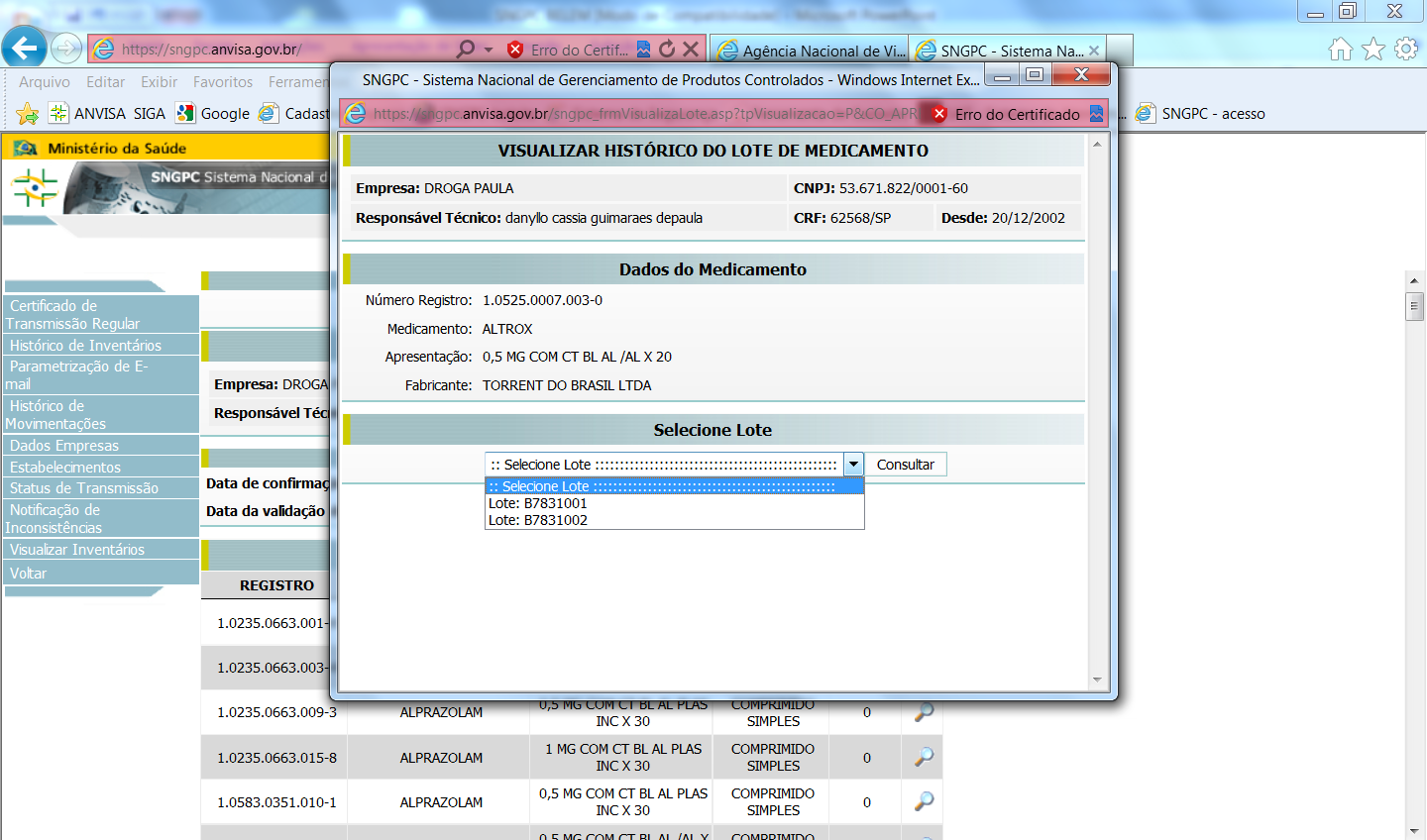Open Notificação de Inconsistências in the sidebar
Screen dimensions: 1427x840
point(101,518)
